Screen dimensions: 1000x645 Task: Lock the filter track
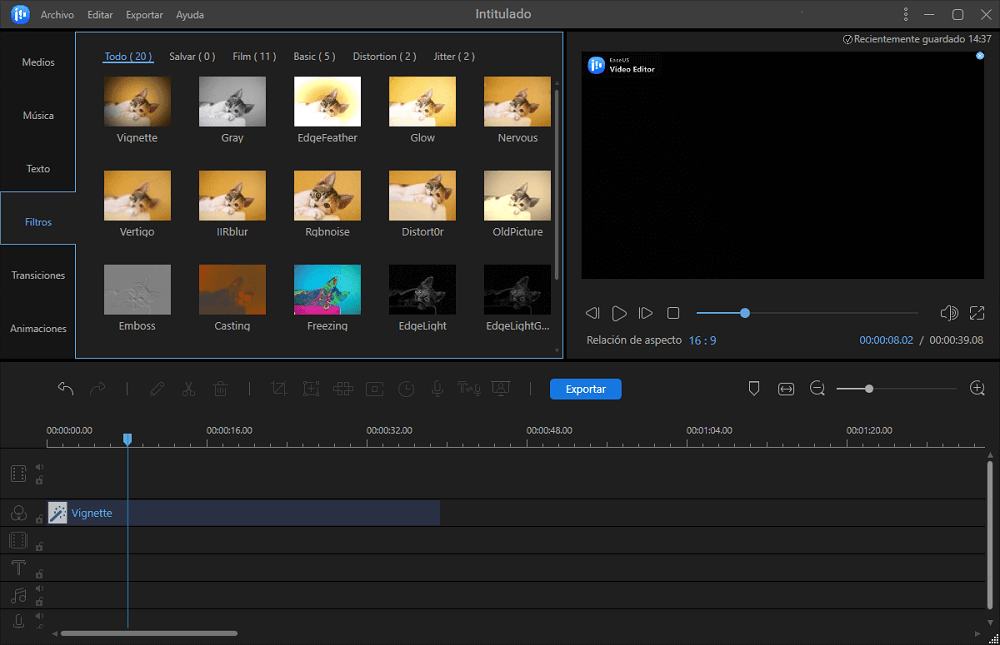point(40,519)
